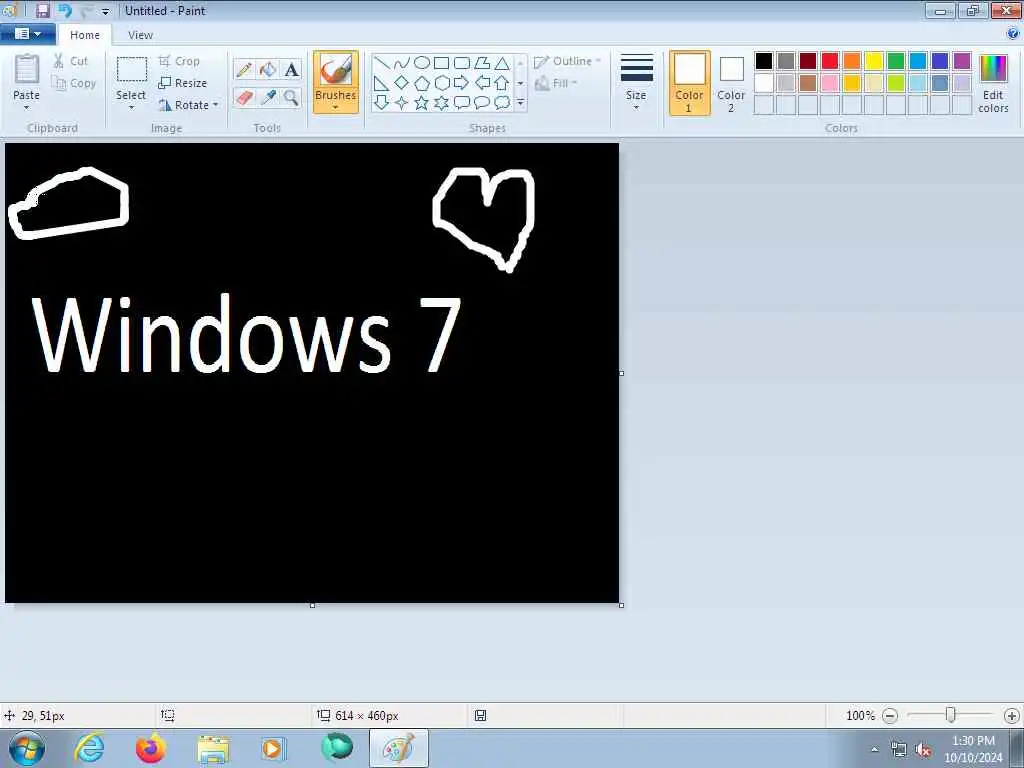The image size is (1024, 768).
Task: Choose the Line shape
Action: click(382, 63)
